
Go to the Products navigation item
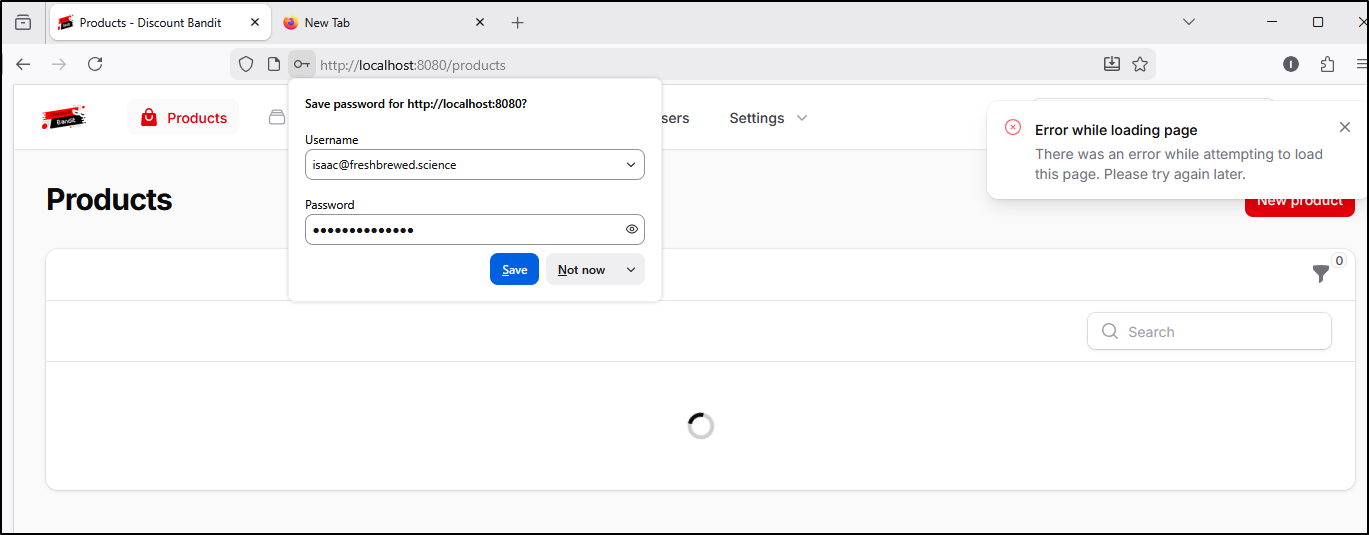[x=183, y=118]
